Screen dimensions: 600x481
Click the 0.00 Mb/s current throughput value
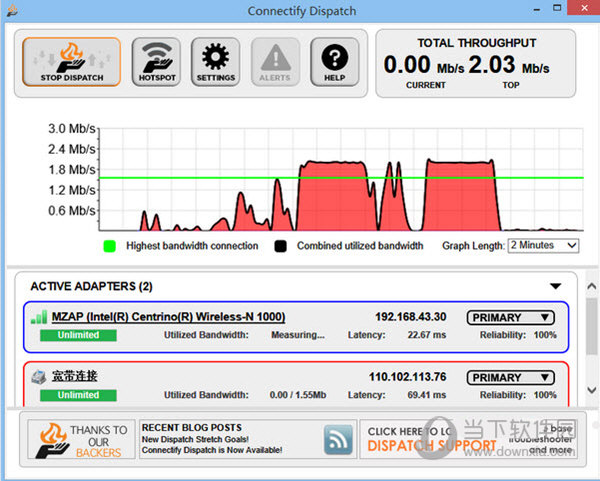[x=424, y=65]
